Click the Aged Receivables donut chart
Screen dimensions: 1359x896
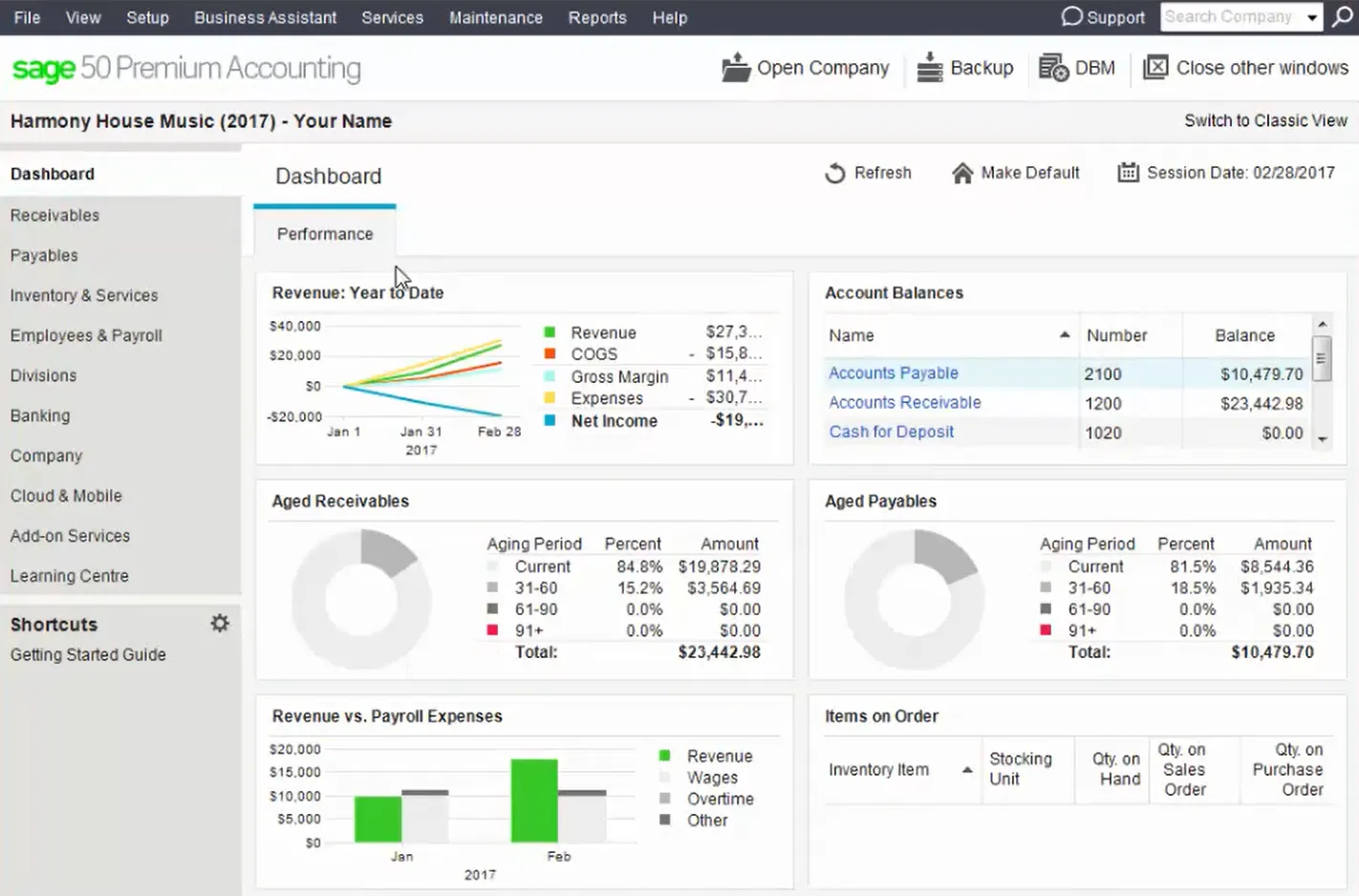pos(360,599)
